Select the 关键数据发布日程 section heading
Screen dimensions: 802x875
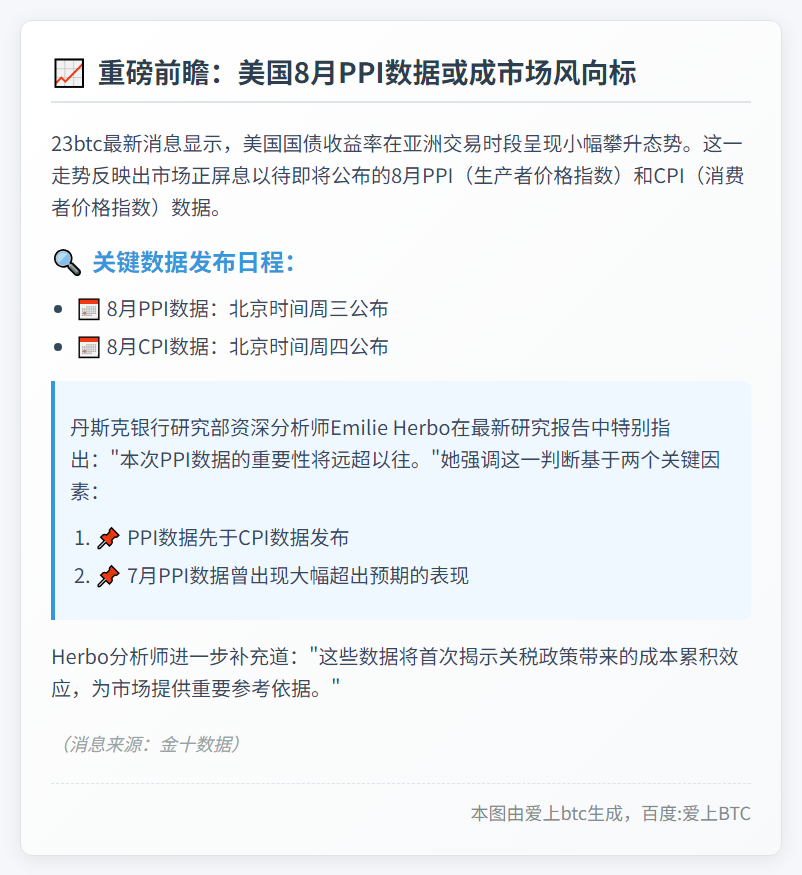coord(193,263)
